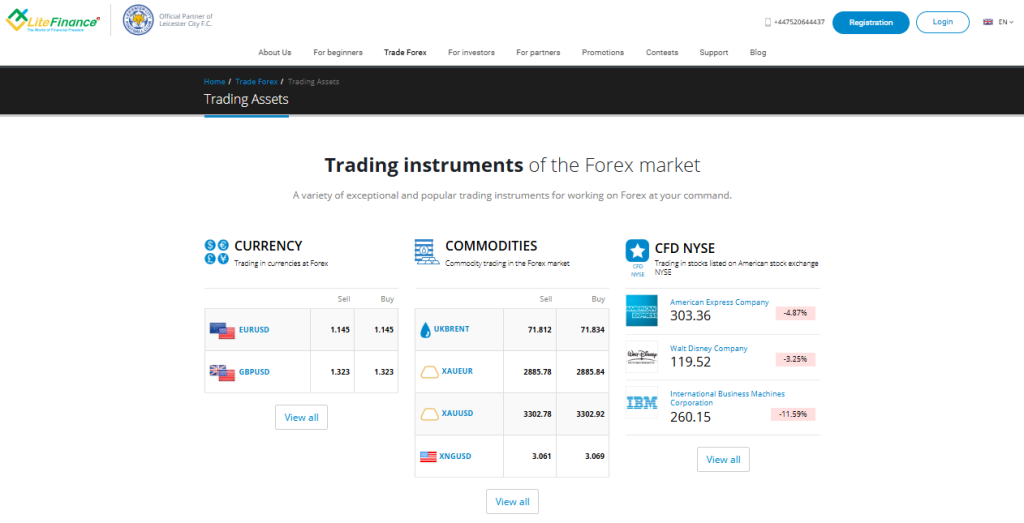Click the IBM price 260.15

[x=690, y=417]
